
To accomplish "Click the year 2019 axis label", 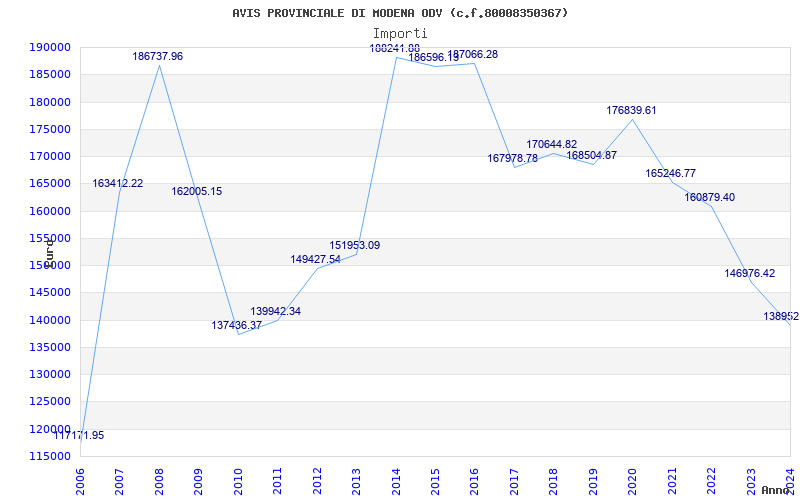I will (x=593, y=481).
